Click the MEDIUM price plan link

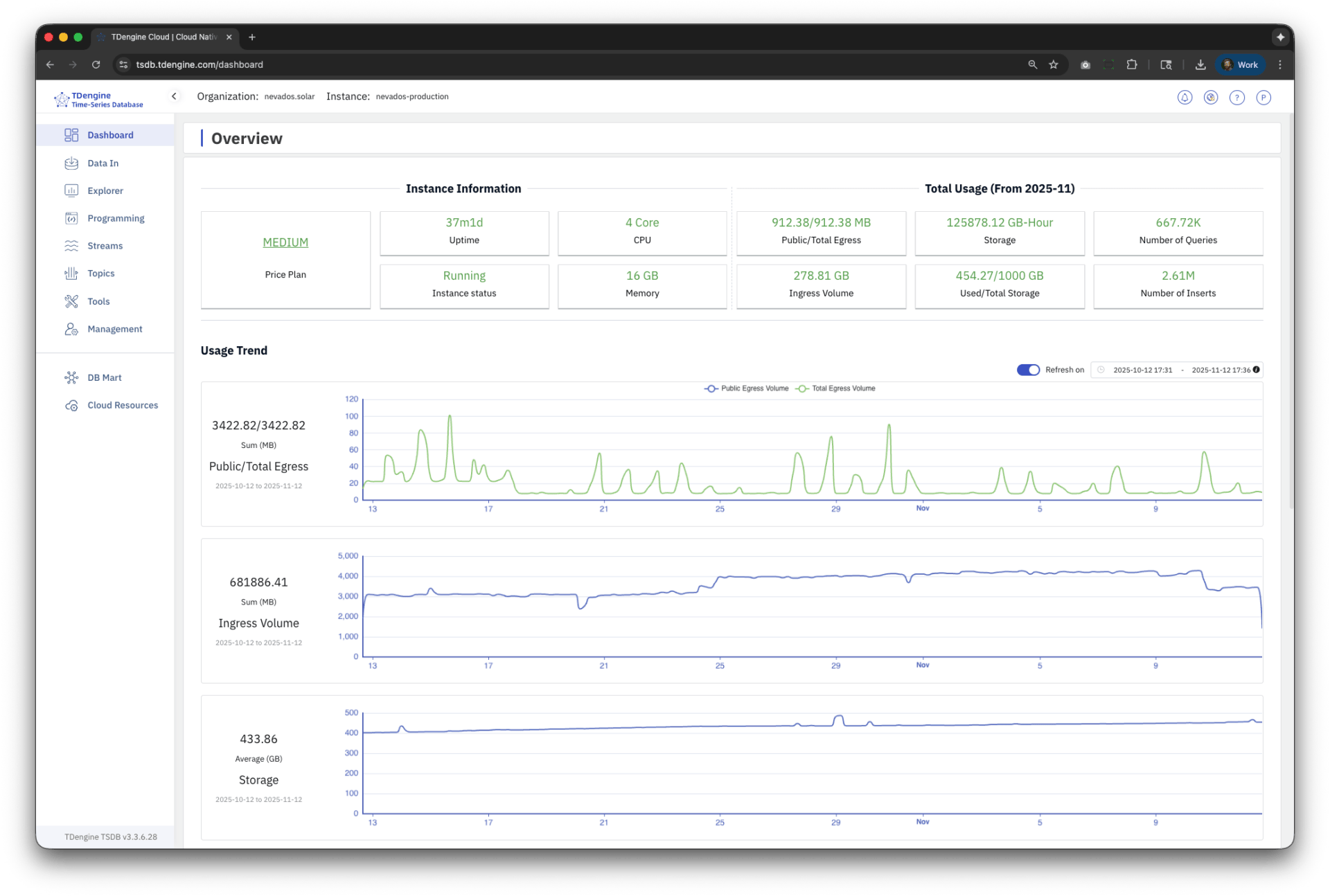[285, 242]
